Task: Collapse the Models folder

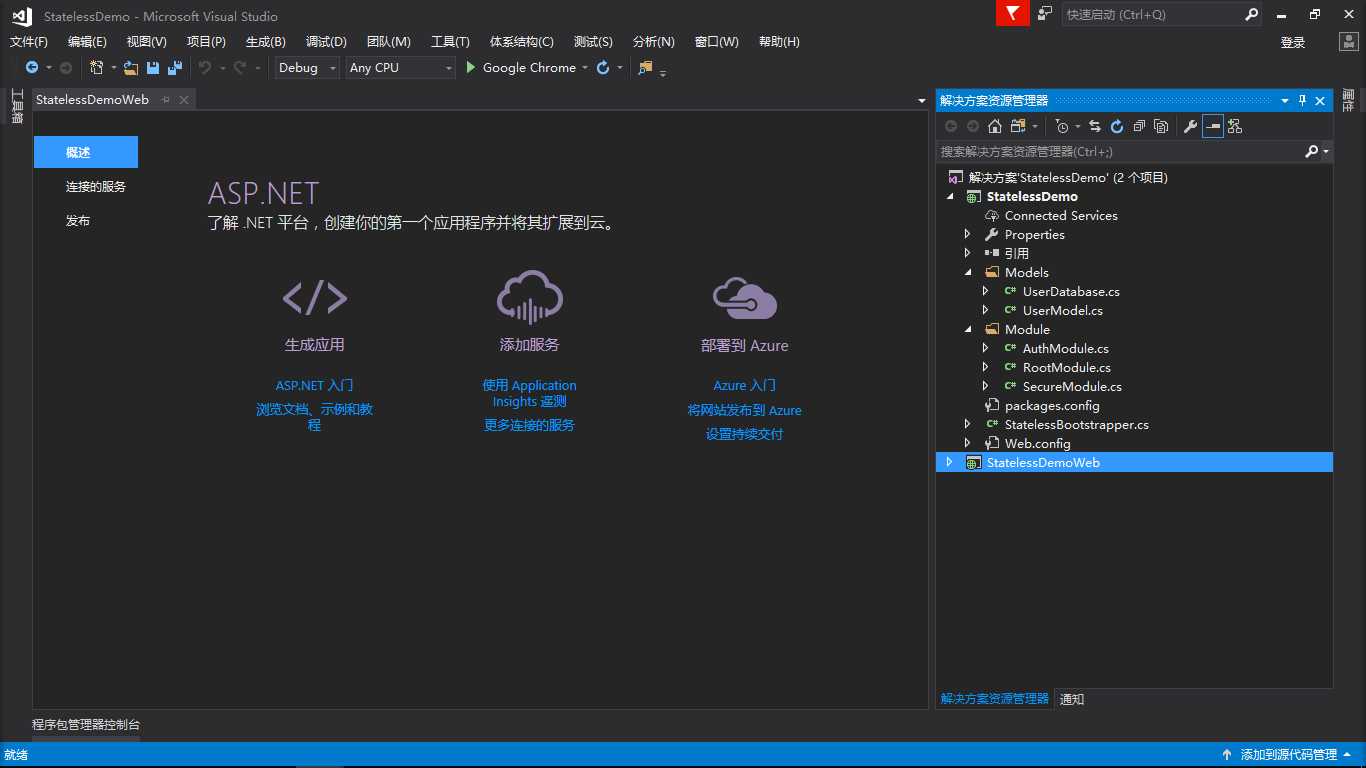Action: (x=967, y=272)
